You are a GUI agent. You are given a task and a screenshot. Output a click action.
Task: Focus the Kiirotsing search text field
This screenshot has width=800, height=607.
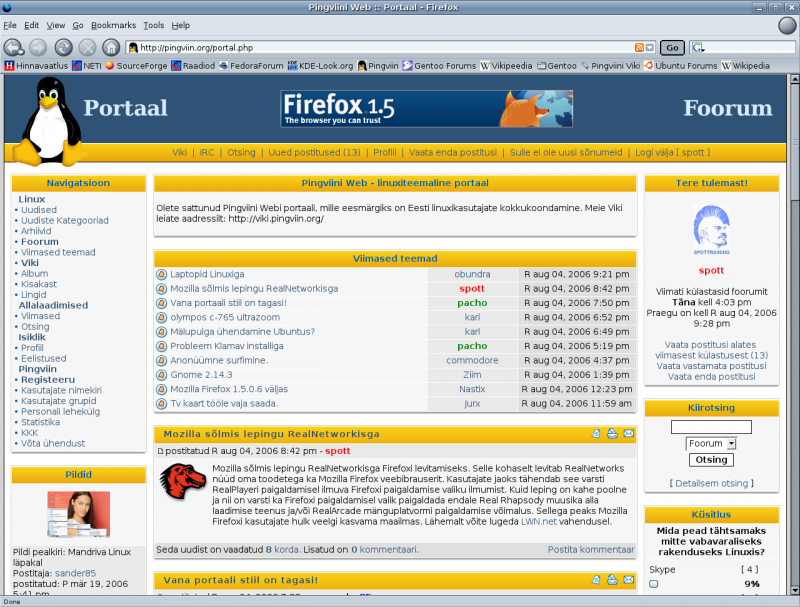pyautogui.click(x=711, y=427)
